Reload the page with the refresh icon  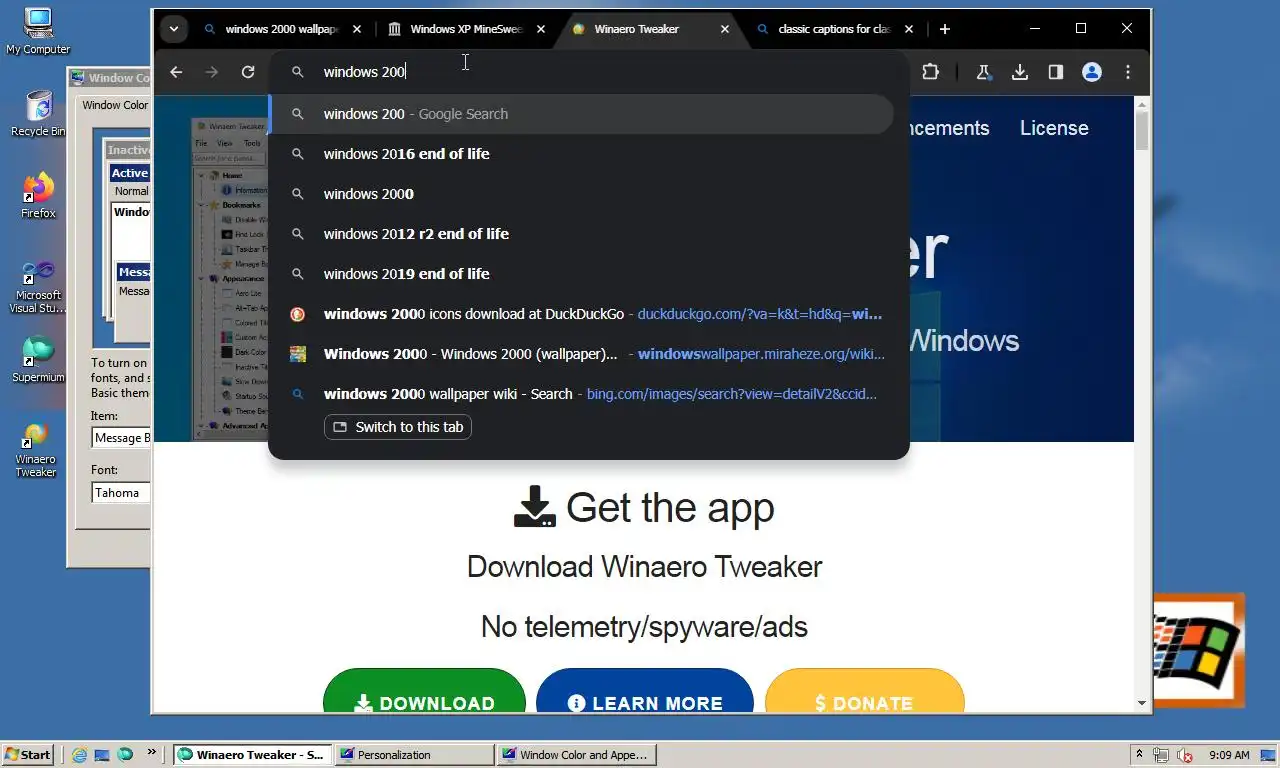click(248, 72)
